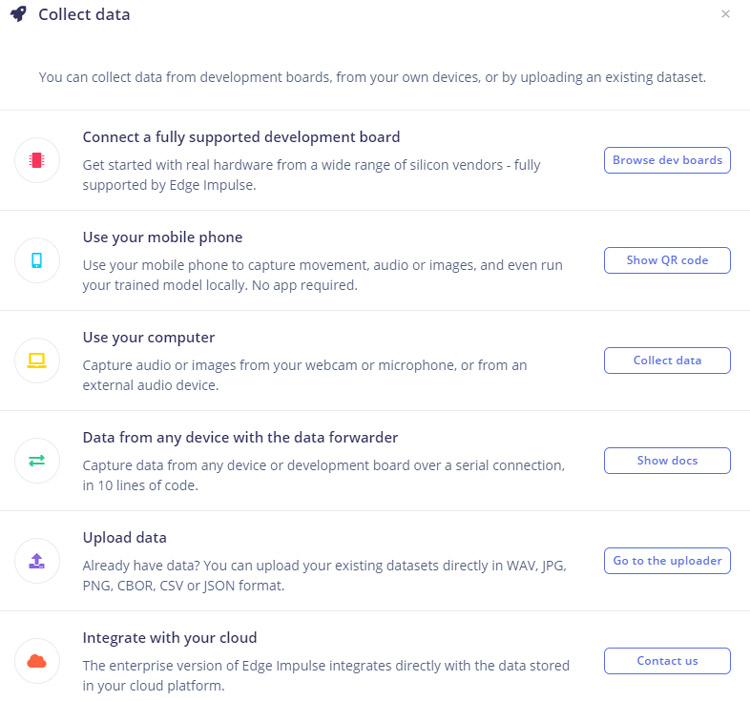Screen dimensions: 750x701
Task: Select the Upload data heading
Action: coord(124,538)
